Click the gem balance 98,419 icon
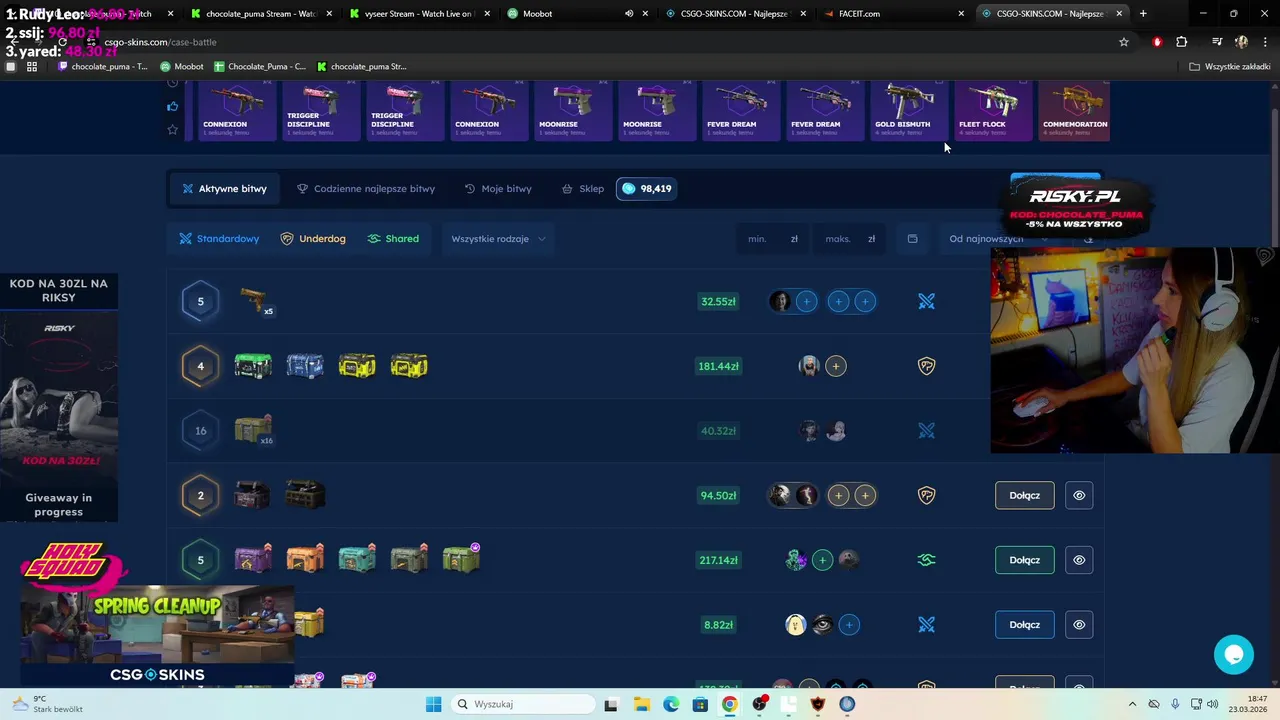Viewport: 1280px width, 720px height. 628,188
